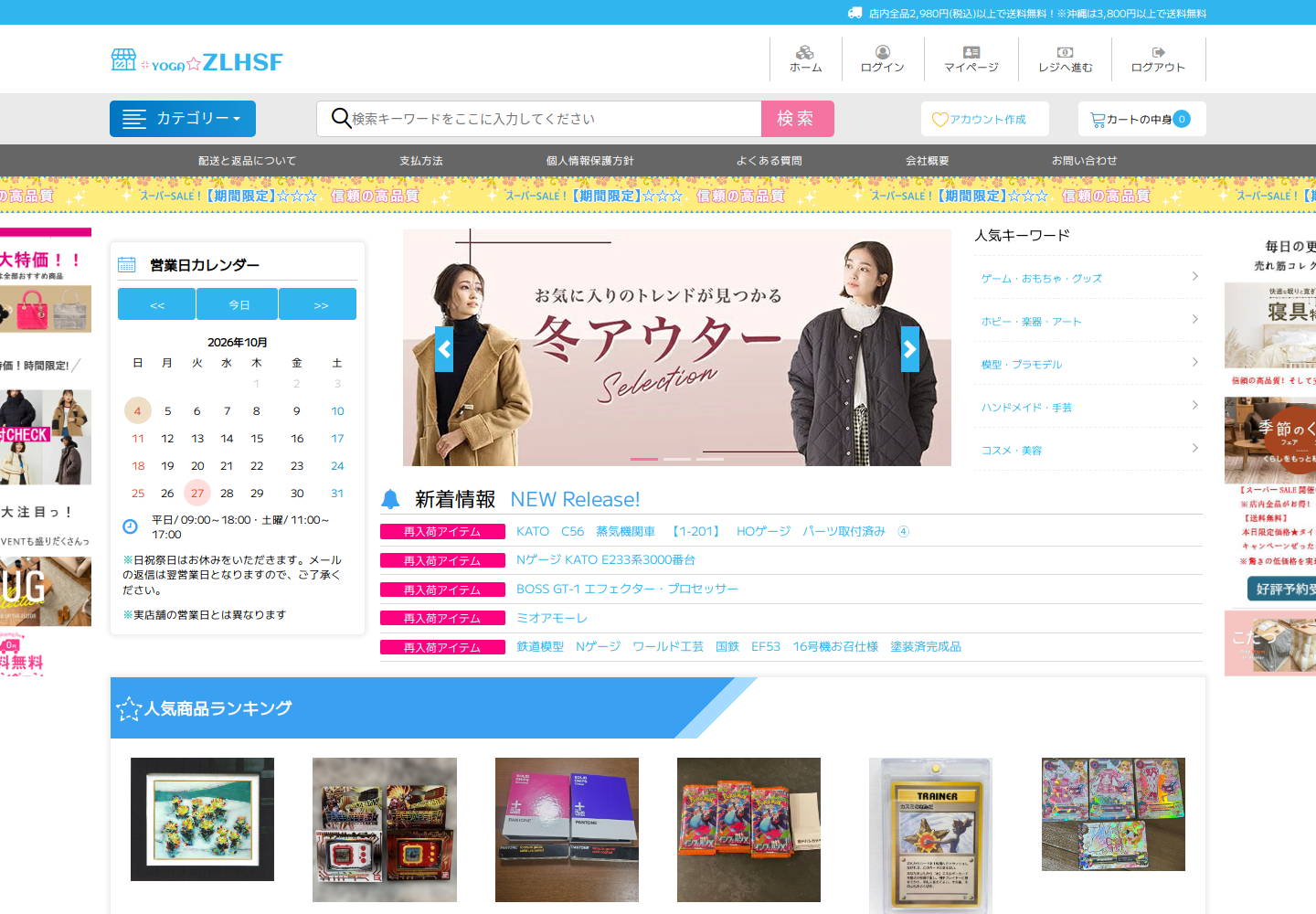Open Nゲージ KATO E233系3000番台 link
1316x914 pixels.
click(x=606, y=559)
